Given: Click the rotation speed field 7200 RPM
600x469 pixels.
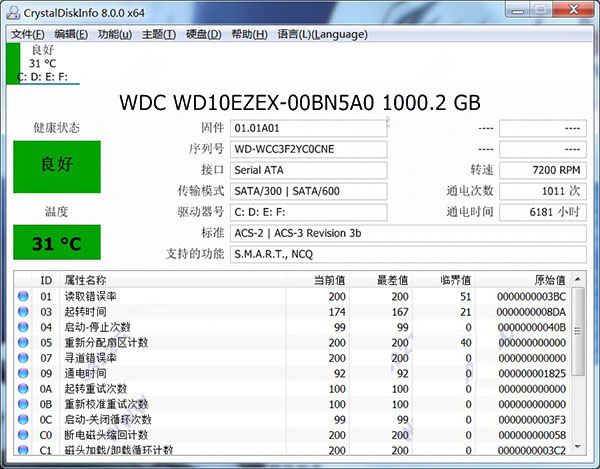Looking at the screenshot, I should coord(543,170).
